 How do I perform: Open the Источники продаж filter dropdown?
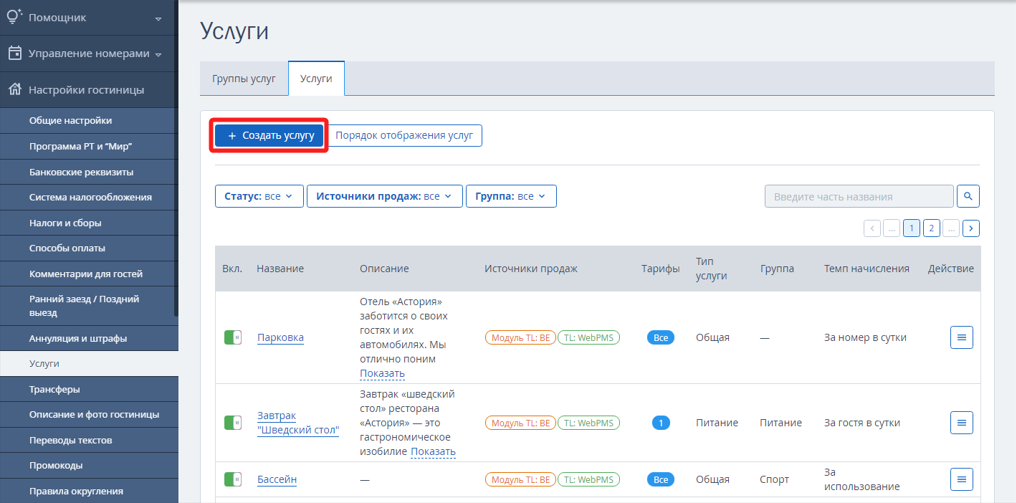(x=385, y=196)
